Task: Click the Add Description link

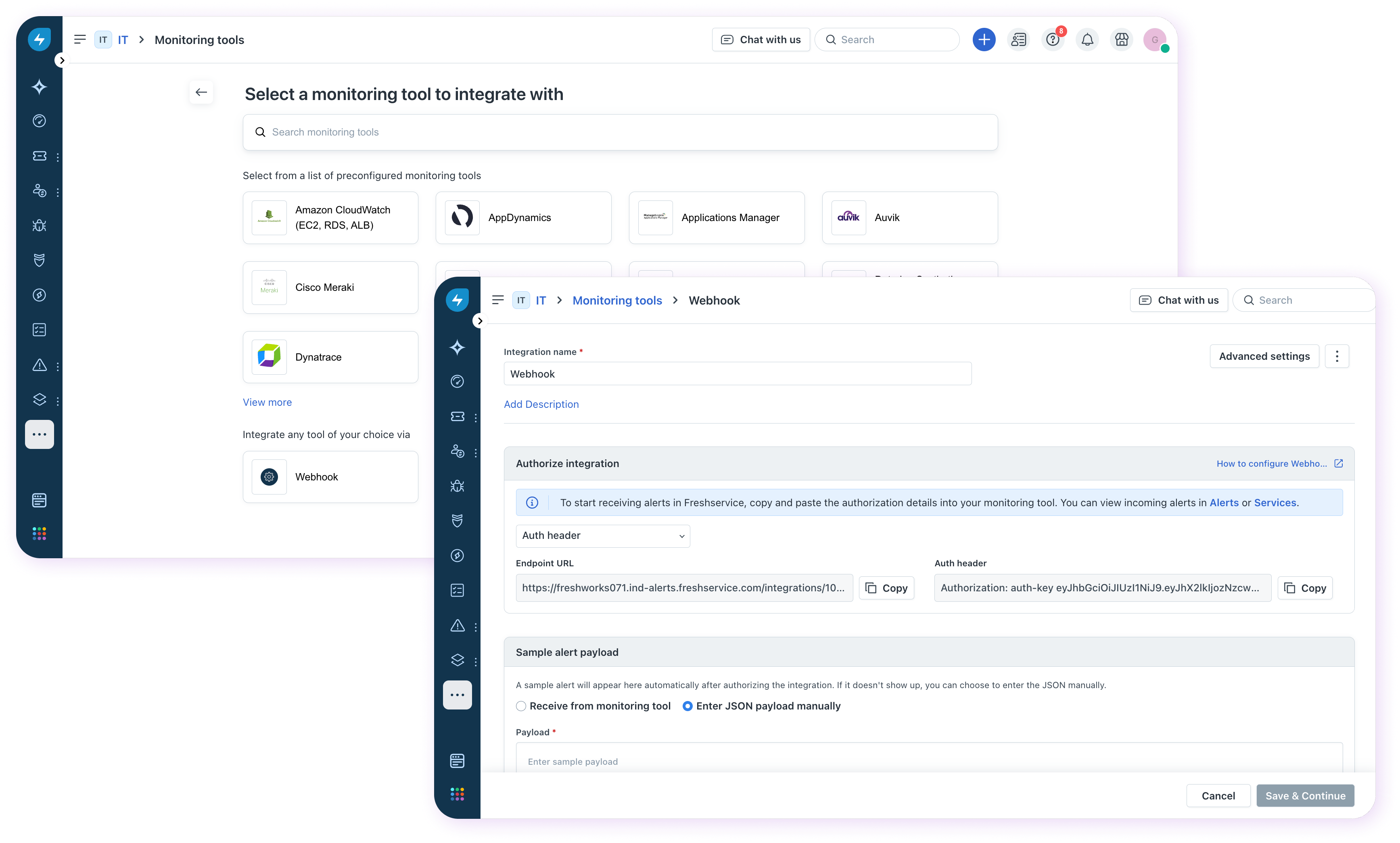Action: 541,405
